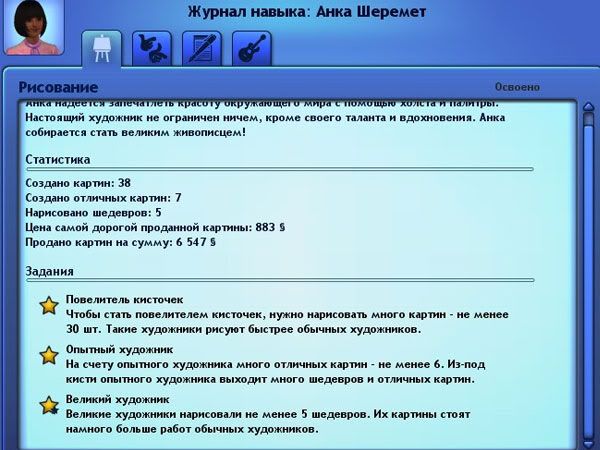The width and height of the screenshot is (600, 450).
Task: Click the star icon beside Повелитель кисточек
Action: [x=49, y=306]
